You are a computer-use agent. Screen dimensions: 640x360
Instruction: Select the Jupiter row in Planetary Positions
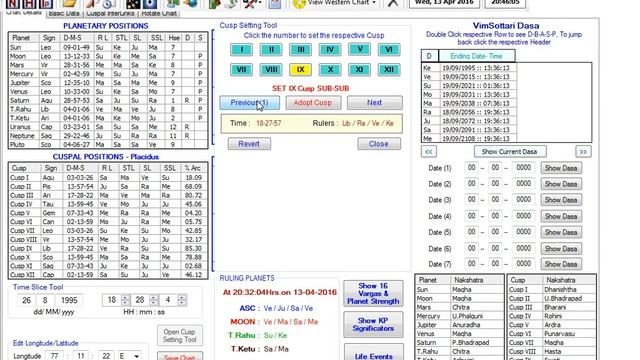click(x=108, y=83)
